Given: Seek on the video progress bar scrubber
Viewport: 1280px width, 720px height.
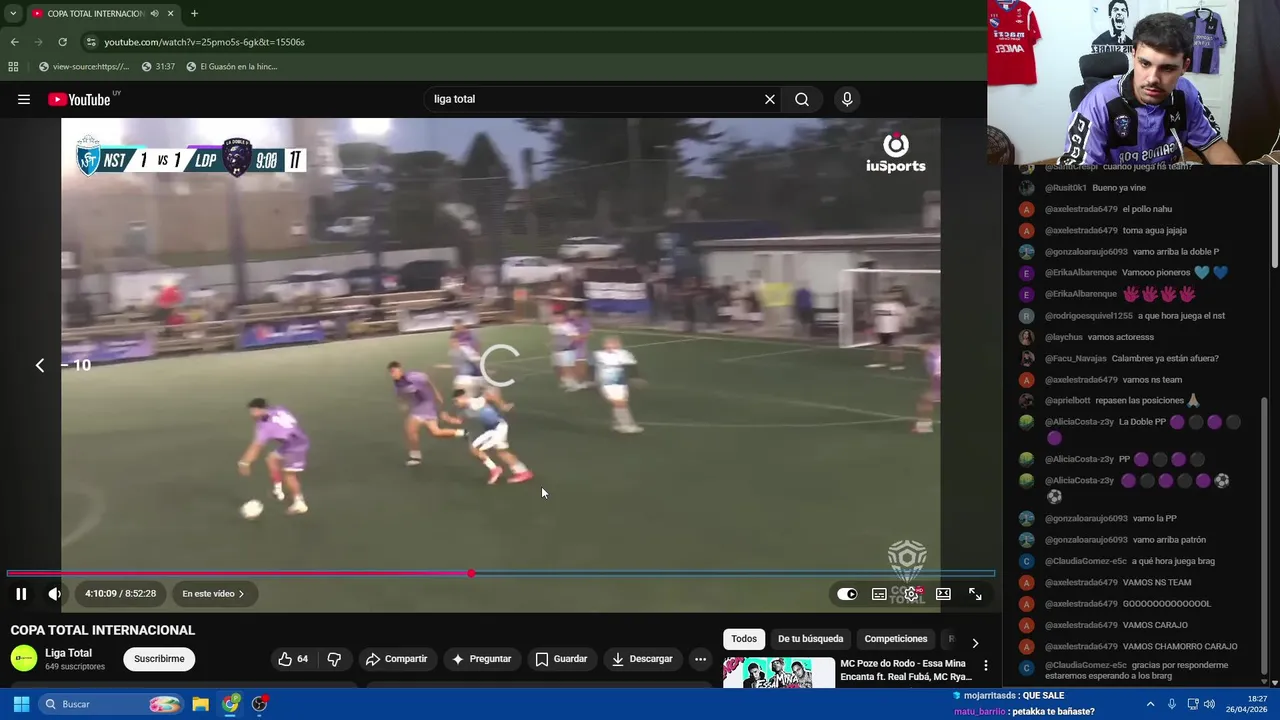Looking at the screenshot, I should pos(471,573).
